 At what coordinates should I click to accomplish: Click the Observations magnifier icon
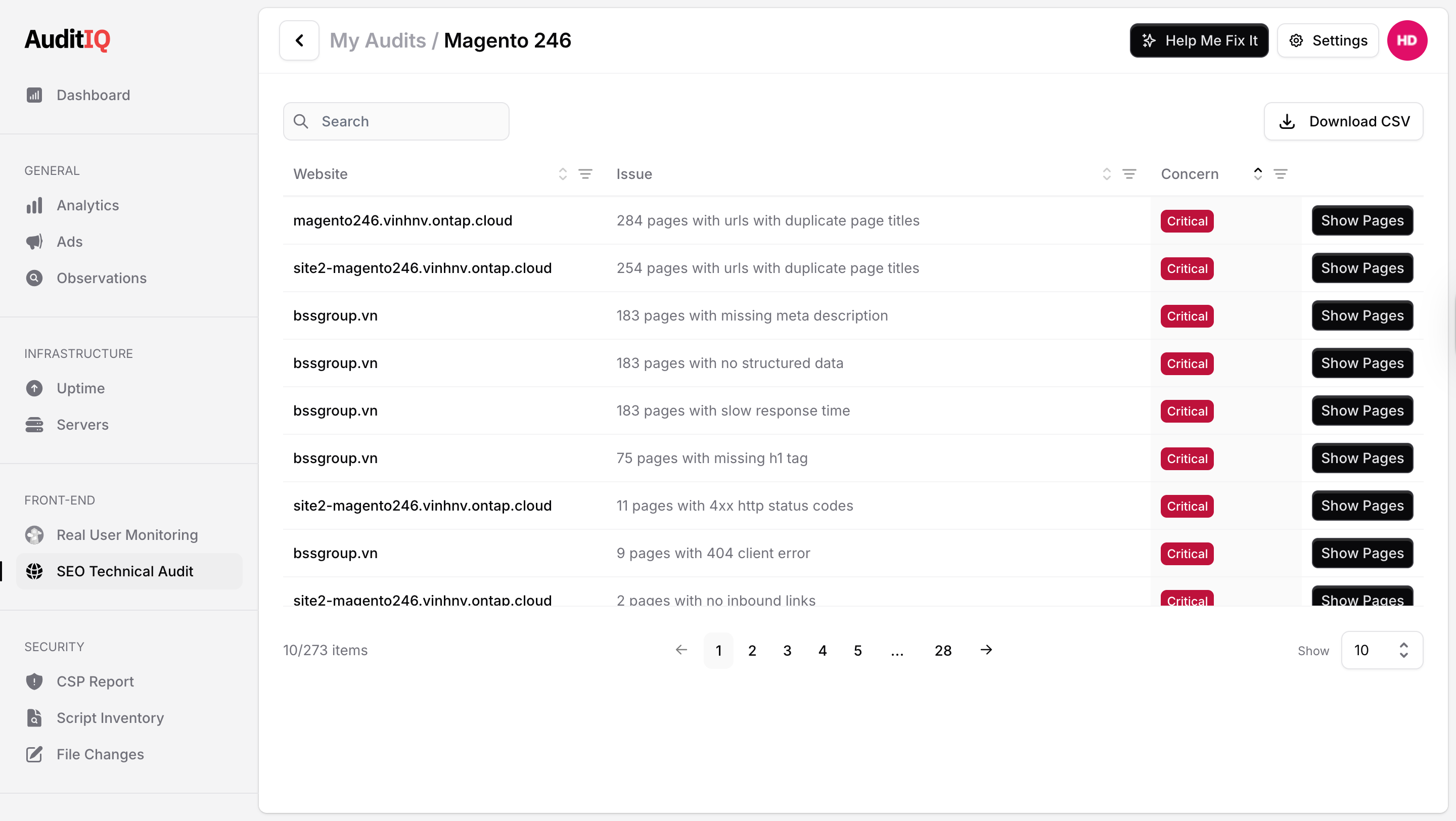tap(34, 278)
